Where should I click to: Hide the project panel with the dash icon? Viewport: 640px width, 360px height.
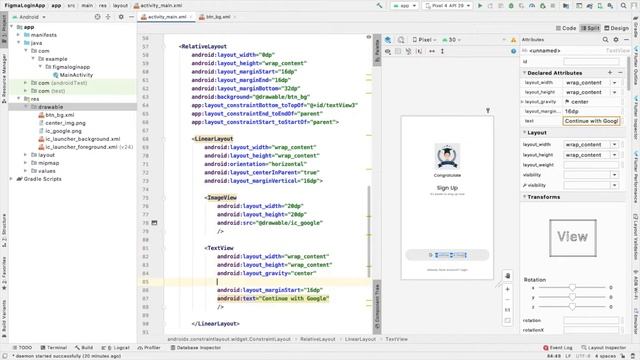tap(131, 17)
